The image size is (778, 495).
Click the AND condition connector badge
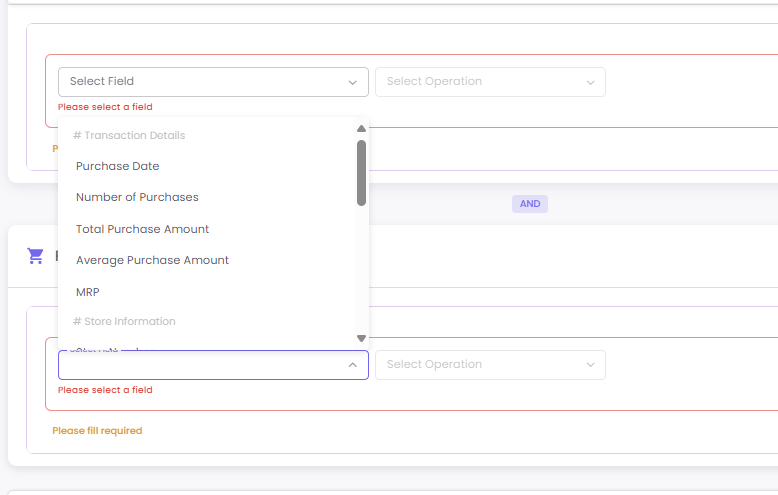[530, 204]
